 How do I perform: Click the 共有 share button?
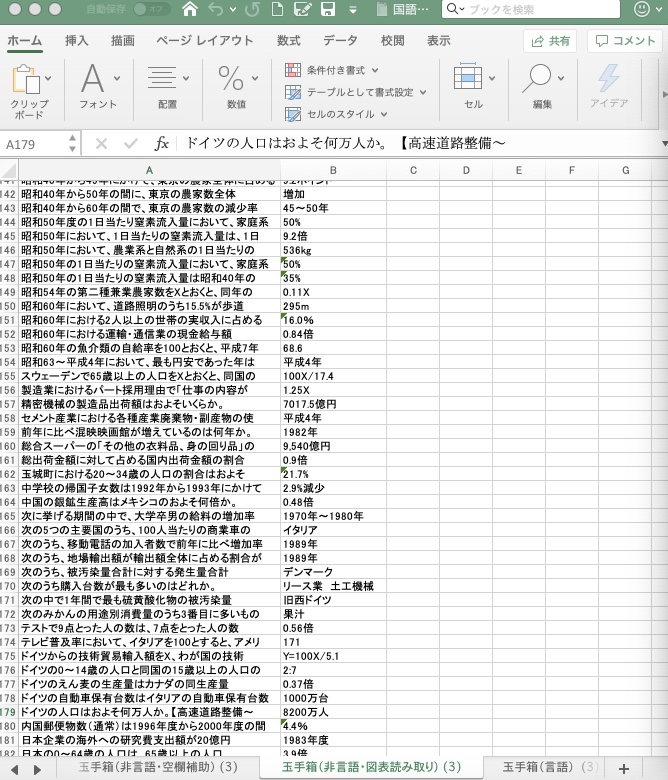pyautogui.click(x=550, y=41)
